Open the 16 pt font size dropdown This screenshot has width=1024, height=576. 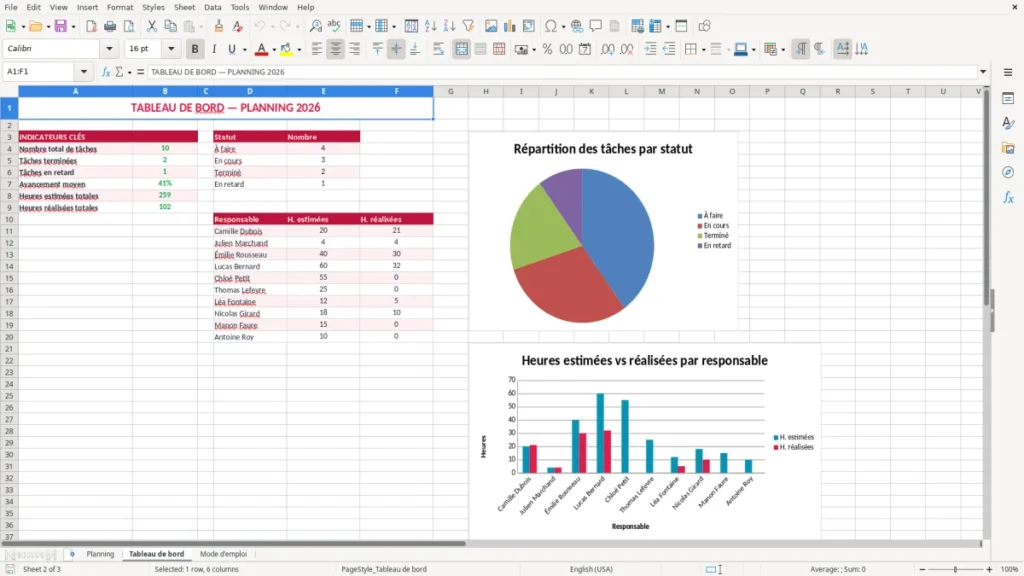click(171, 49)
